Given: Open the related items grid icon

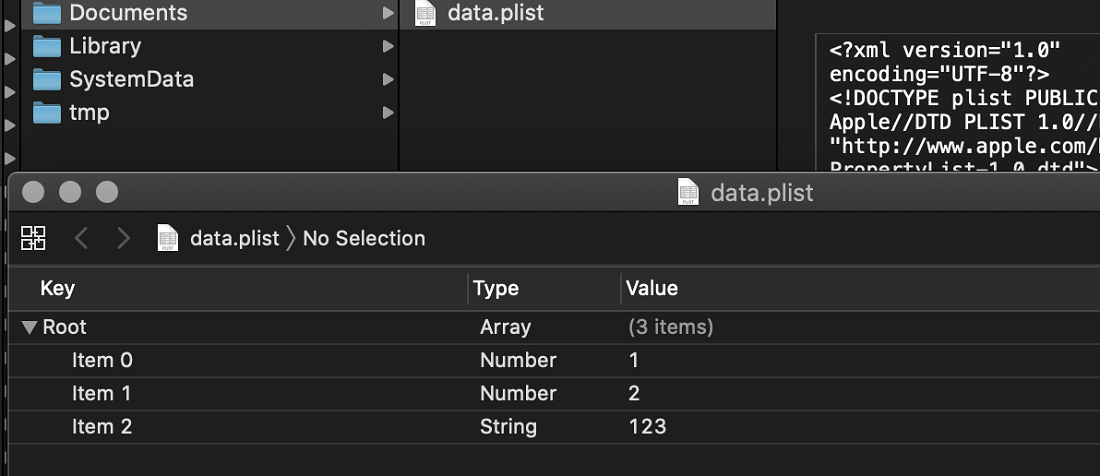Looking at the screenshot, I should (33, 238).
